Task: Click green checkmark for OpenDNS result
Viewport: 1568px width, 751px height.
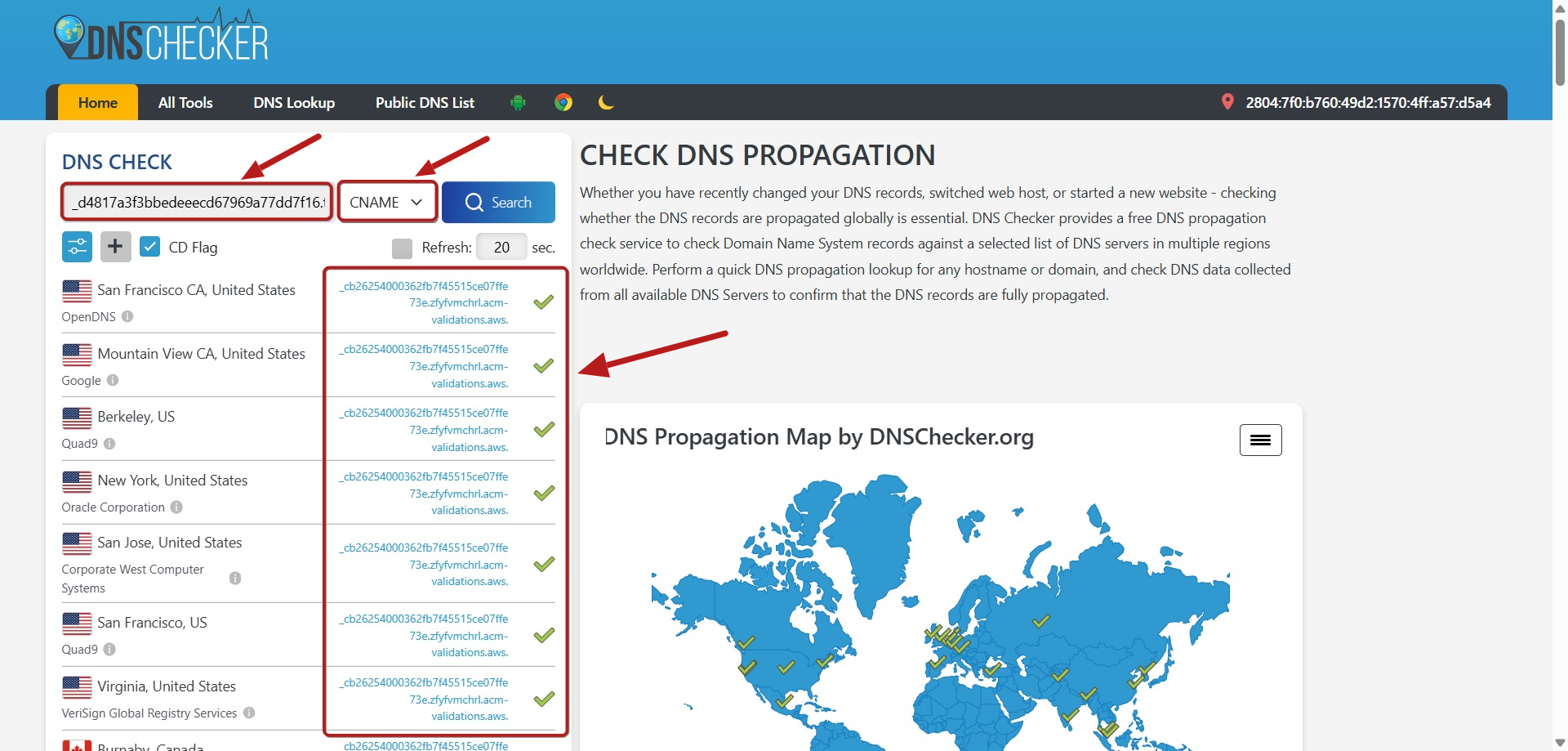Action: click(x=544, y=302)
